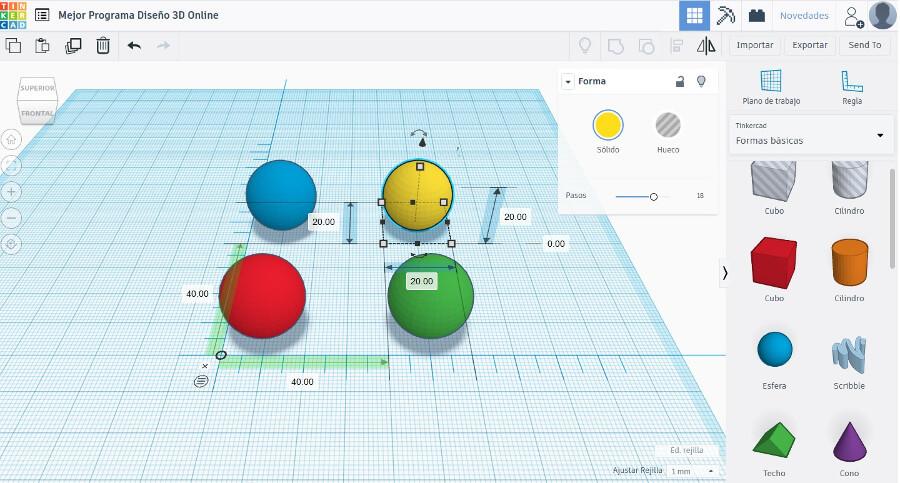This screenshot has width=900, height=483.
Task: Delete selection with the trash icon
Action: (x=103, y=45)
